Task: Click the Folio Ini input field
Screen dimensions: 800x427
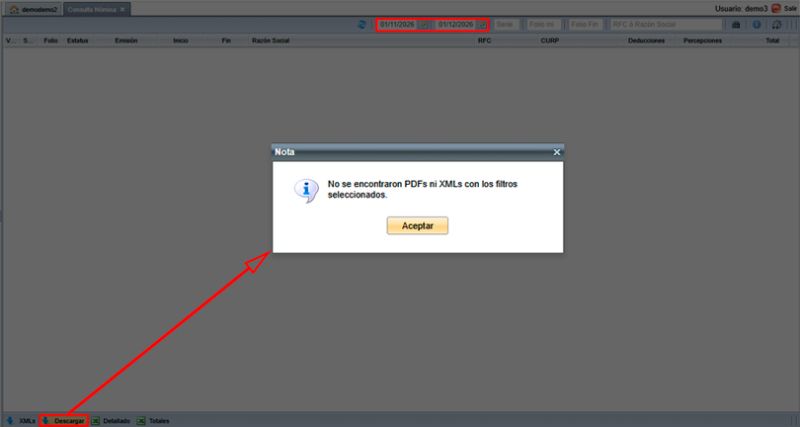Action: 544,24
